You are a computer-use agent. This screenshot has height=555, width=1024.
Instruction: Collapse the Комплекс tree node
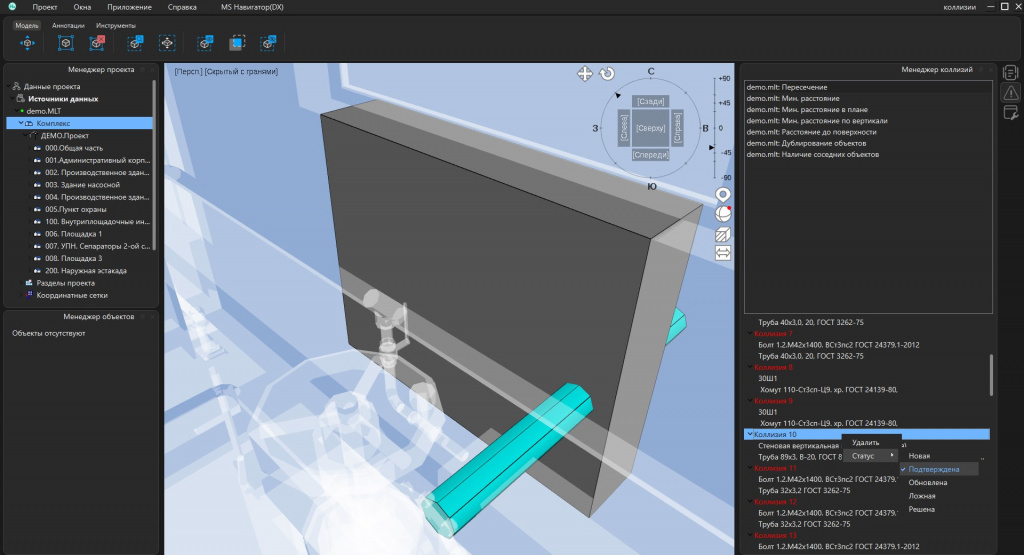coord(20,123)
